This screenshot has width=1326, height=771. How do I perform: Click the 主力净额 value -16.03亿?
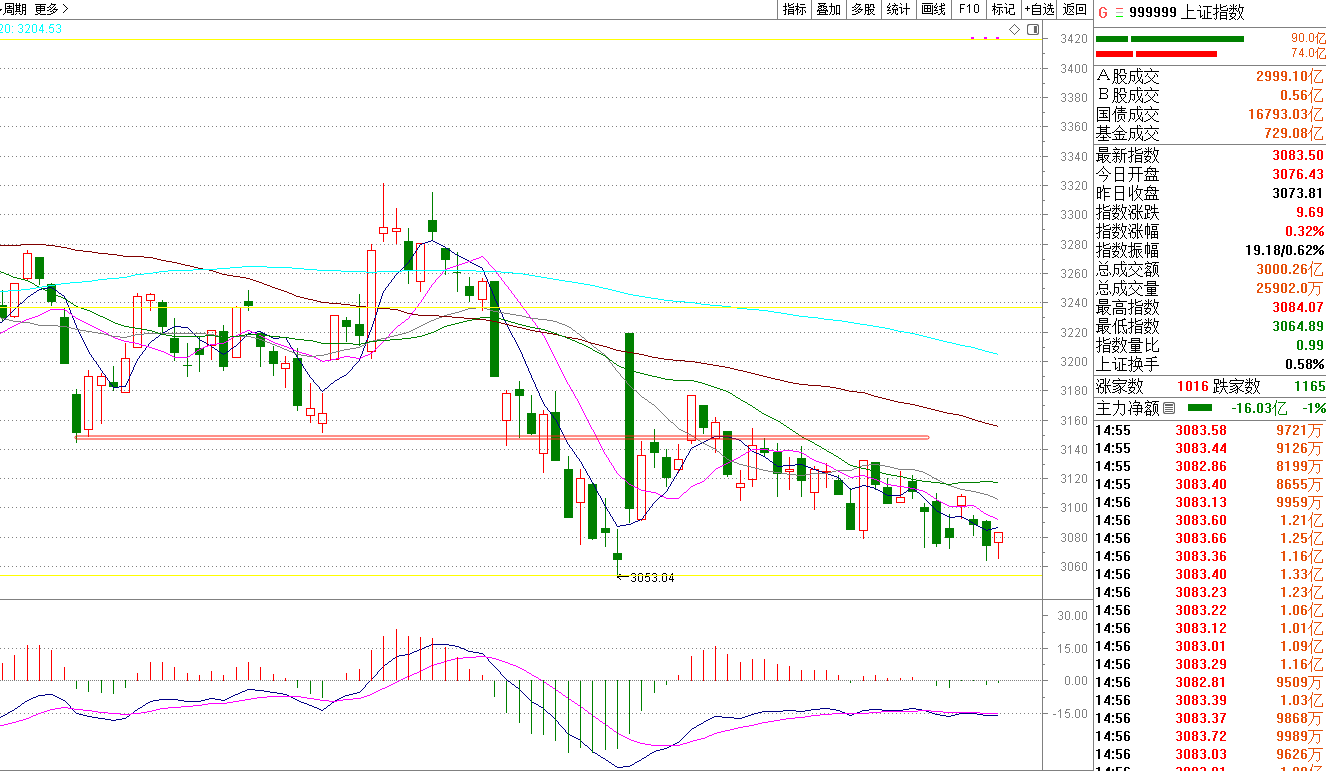pos(1261,408)
